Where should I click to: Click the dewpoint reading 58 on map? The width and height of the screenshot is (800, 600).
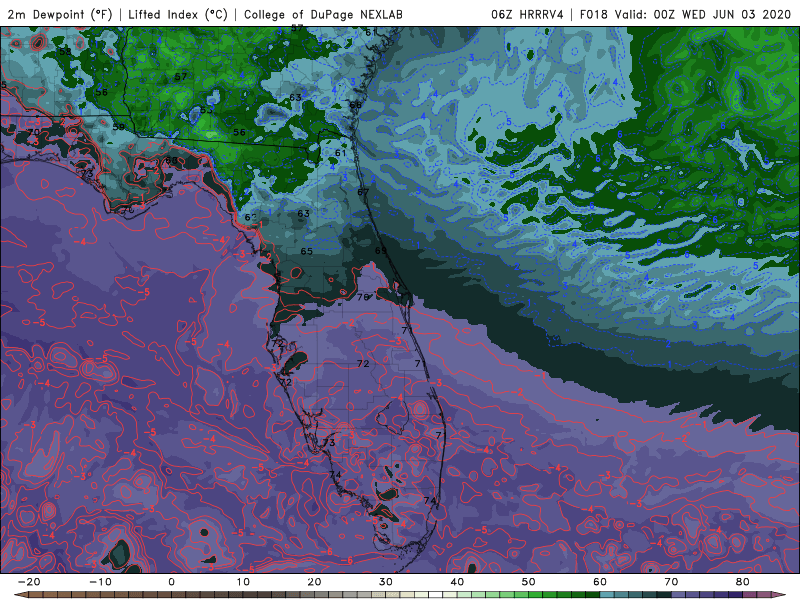tap(65, 52)
